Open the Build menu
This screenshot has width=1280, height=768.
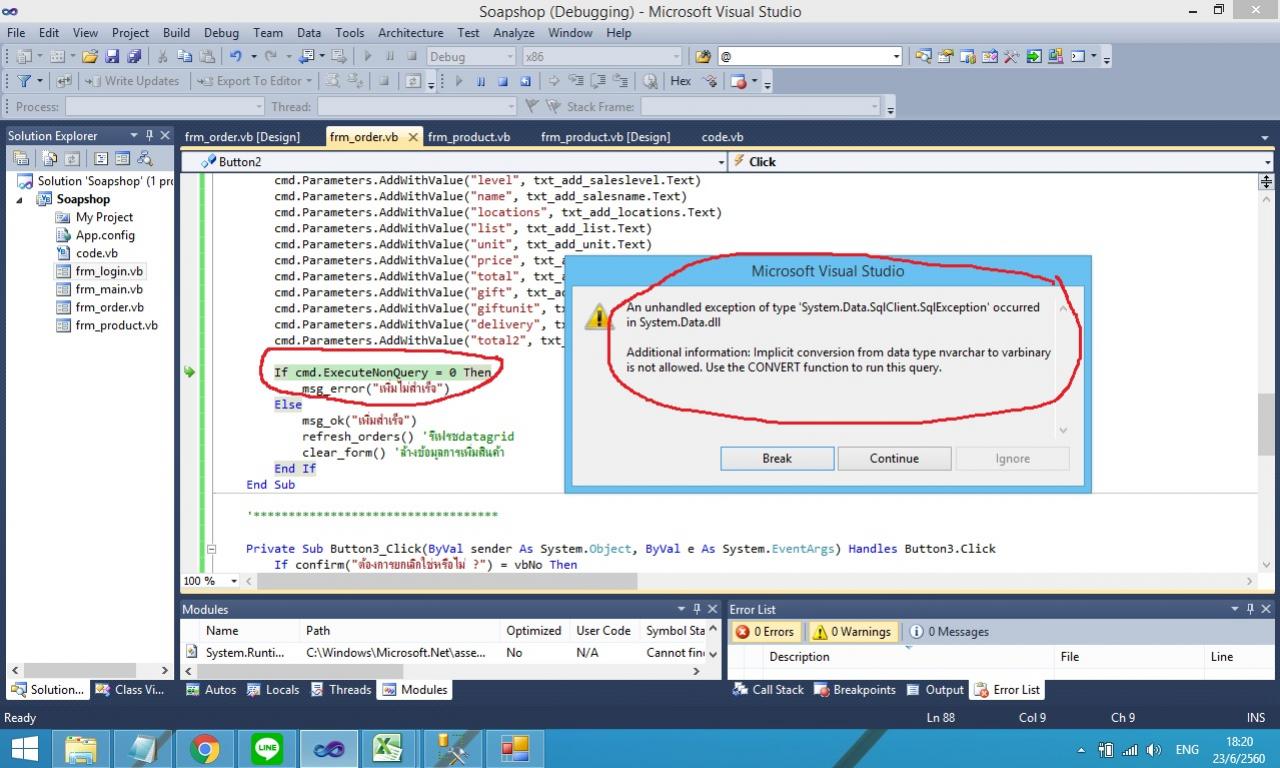(x=176, y=33)
